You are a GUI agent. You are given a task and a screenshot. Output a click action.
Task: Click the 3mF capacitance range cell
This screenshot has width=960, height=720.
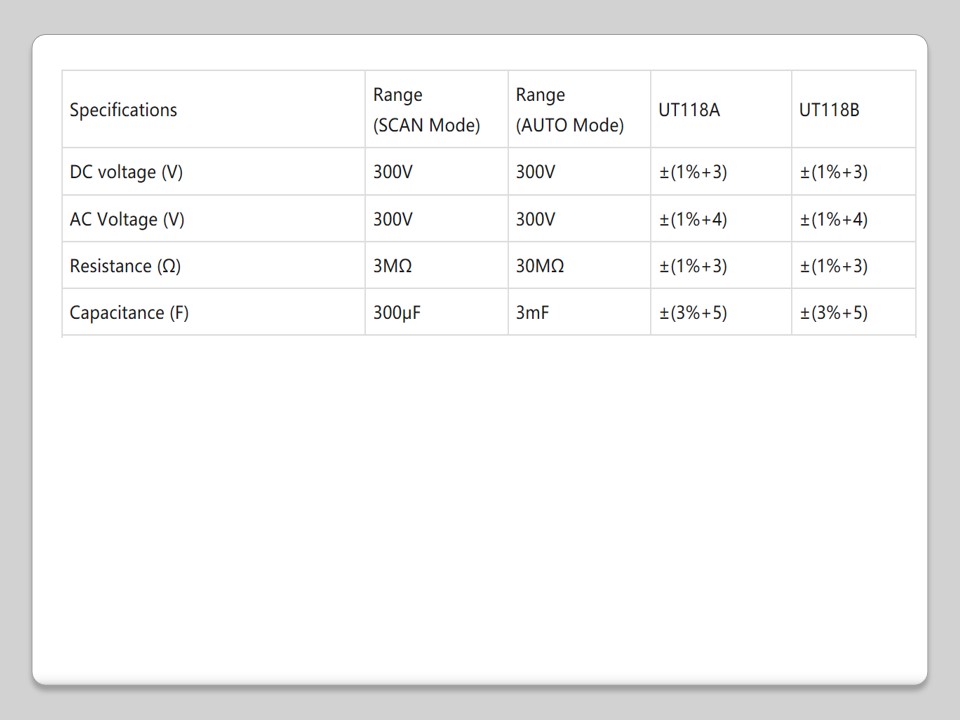pyautogui.click(x=532, y=313)
